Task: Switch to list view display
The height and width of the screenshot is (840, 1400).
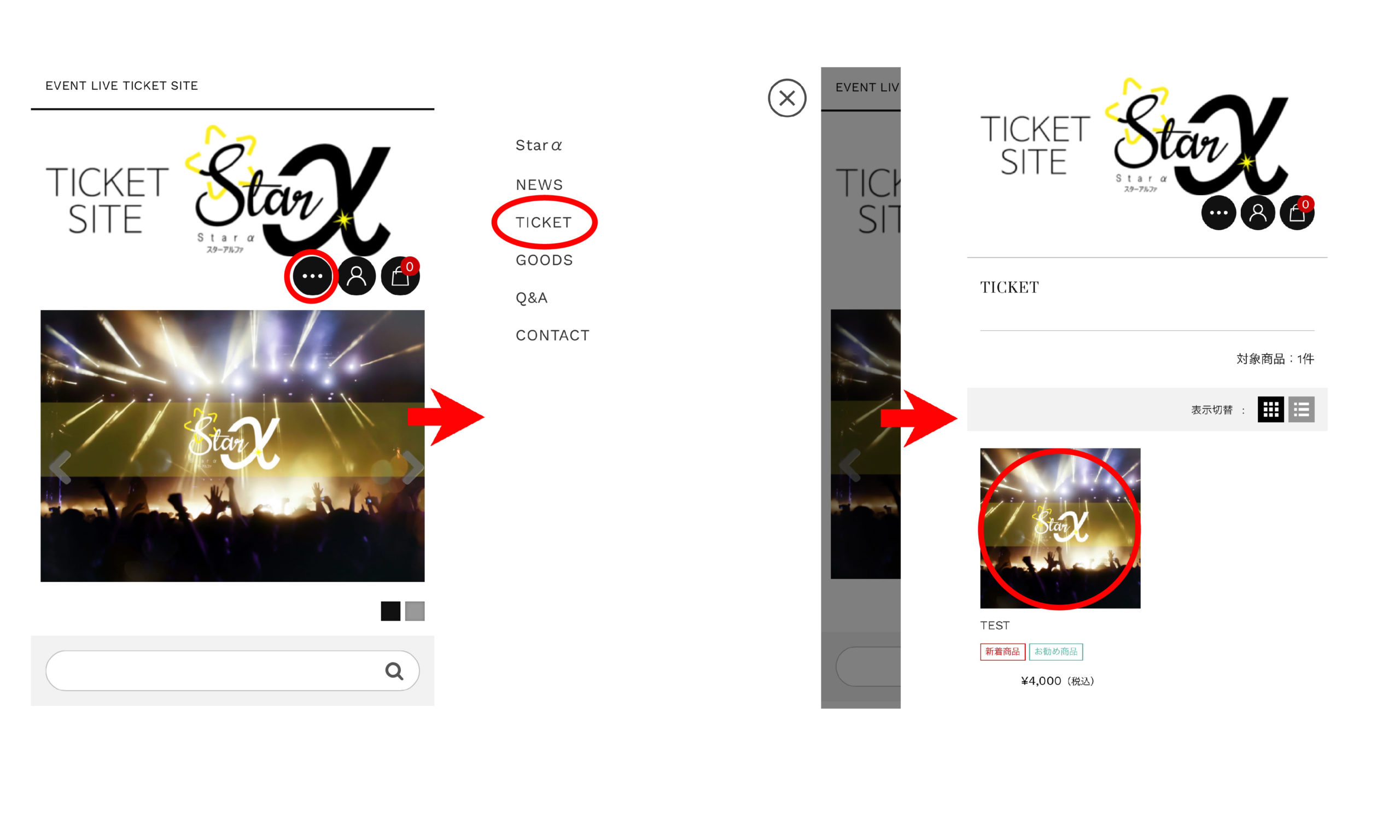Action: point(1301,409)
